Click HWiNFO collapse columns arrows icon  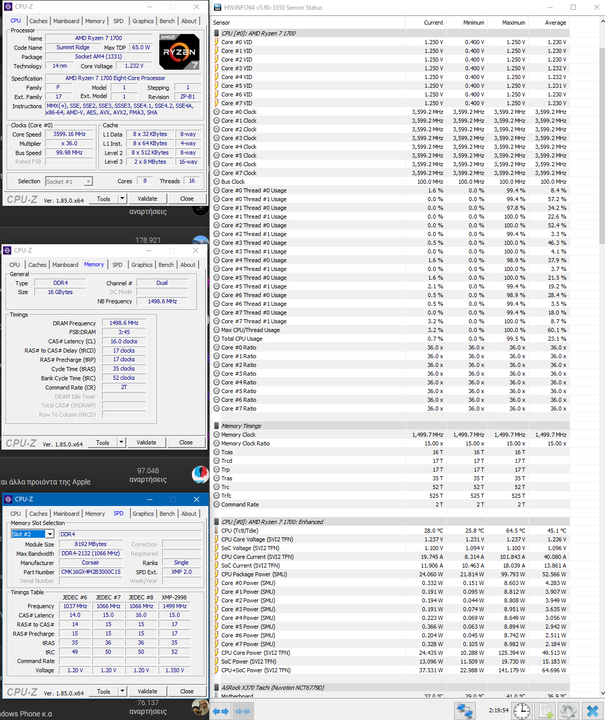coord(242,711)
